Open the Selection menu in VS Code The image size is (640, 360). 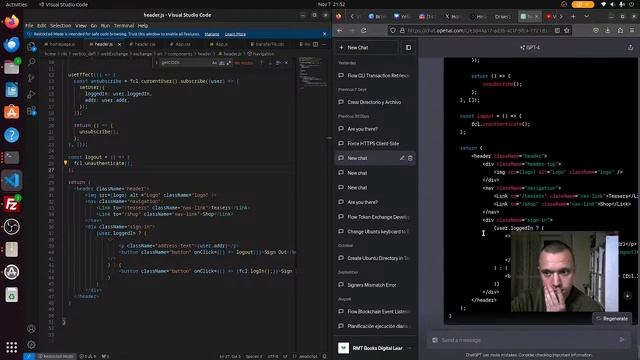click(60, 25)
